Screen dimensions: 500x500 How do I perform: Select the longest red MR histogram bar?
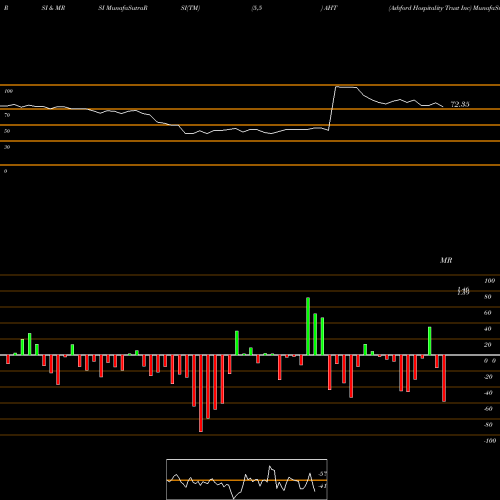coord(201,393)
